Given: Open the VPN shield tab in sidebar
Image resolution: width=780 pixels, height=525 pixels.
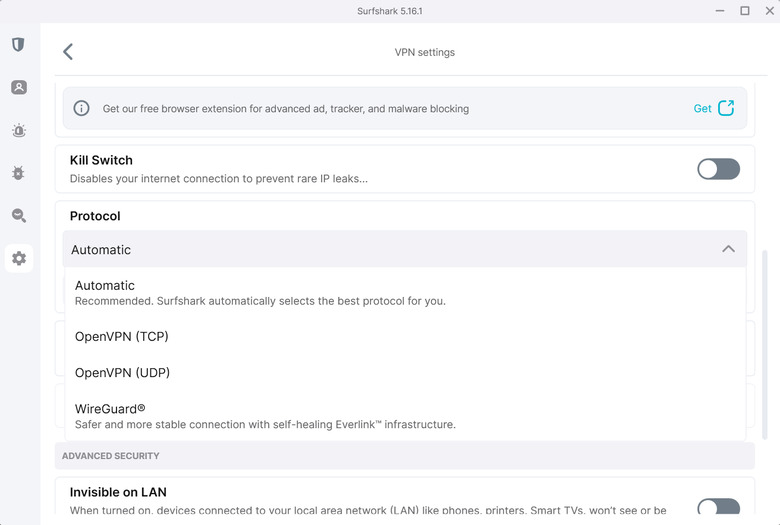Looking at the screenshot, I should [18, 45].
